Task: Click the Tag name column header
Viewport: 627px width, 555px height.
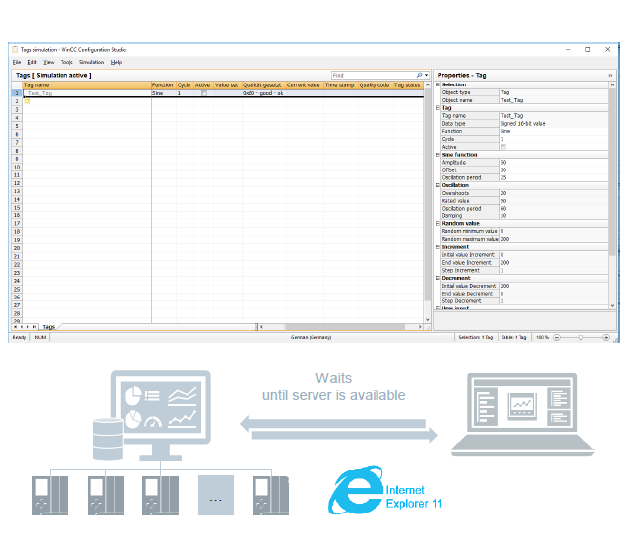Action: [86, 85]
